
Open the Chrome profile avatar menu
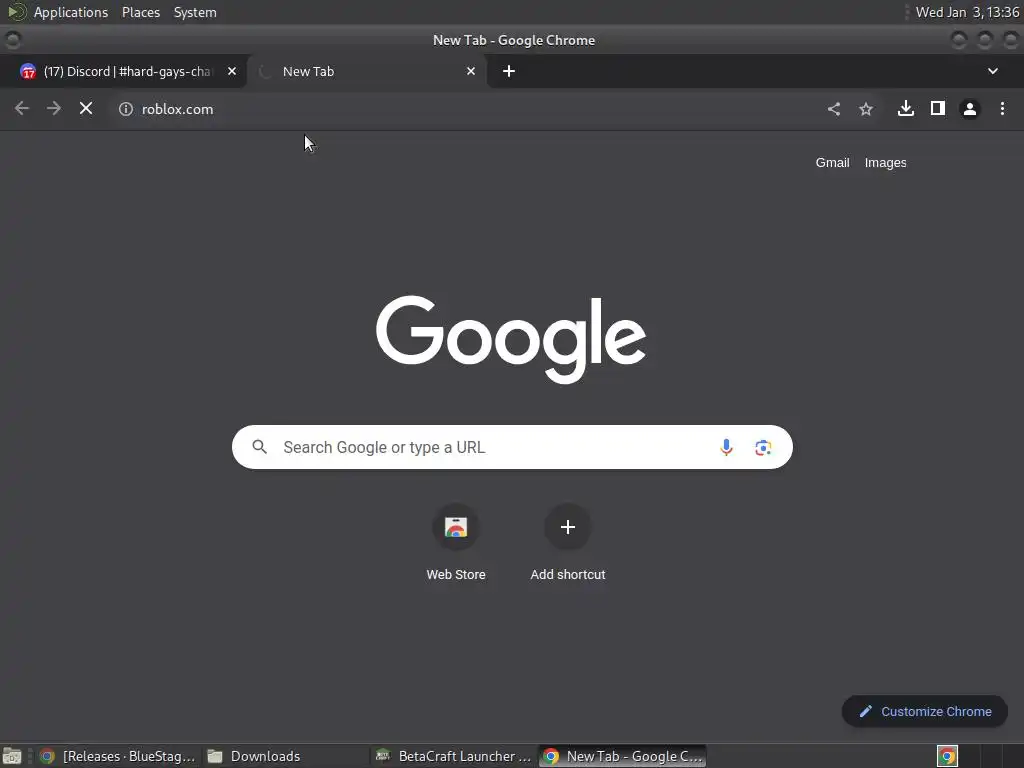click(x=970, y=109)
